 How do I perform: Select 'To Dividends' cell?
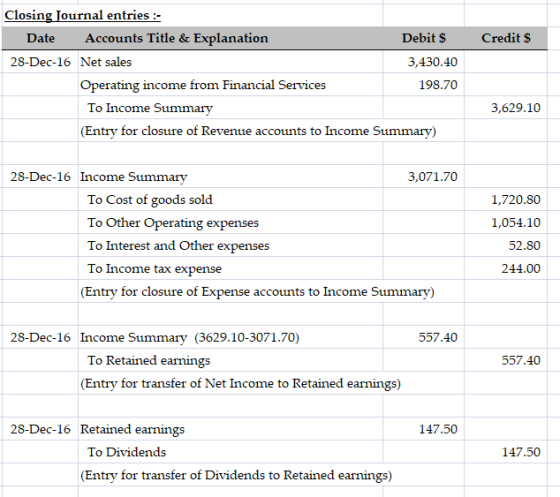coord(127,452)
